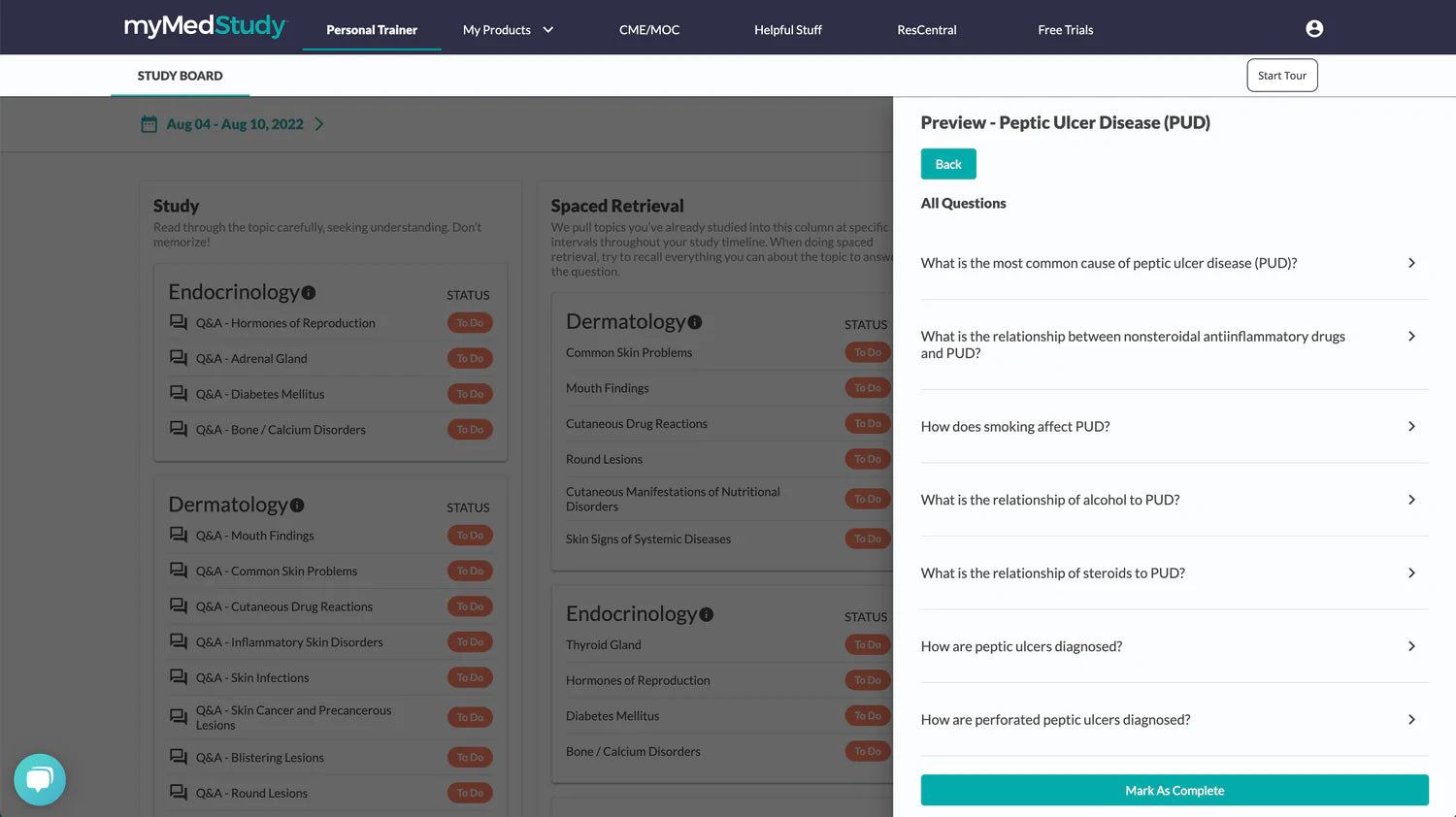
Task: Click To Do status for Q&A Mouth Findings
Action: click(470, 535)
